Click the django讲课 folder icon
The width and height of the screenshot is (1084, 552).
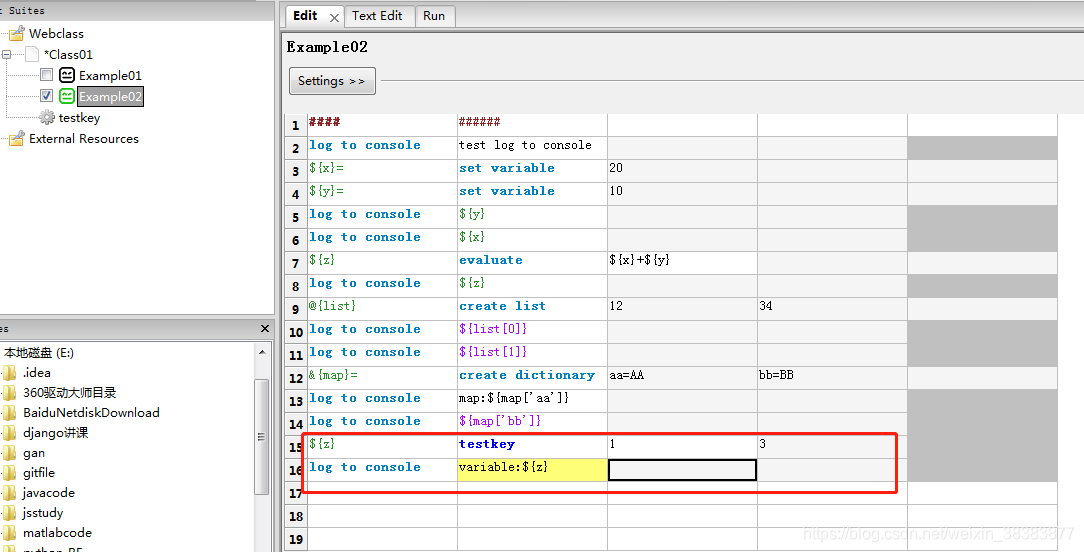point(9,433)
